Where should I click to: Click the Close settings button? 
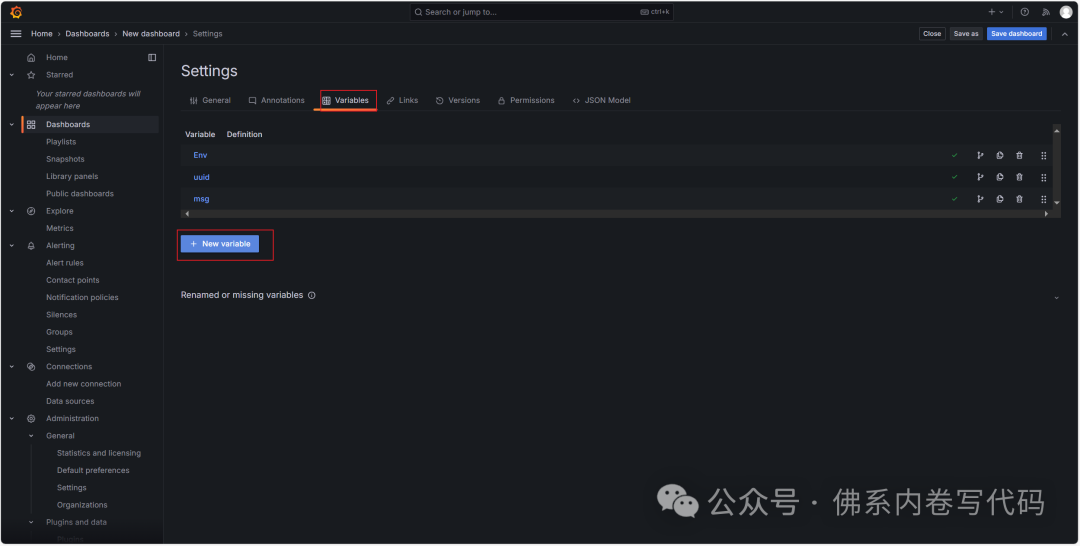tap(932, 34)
